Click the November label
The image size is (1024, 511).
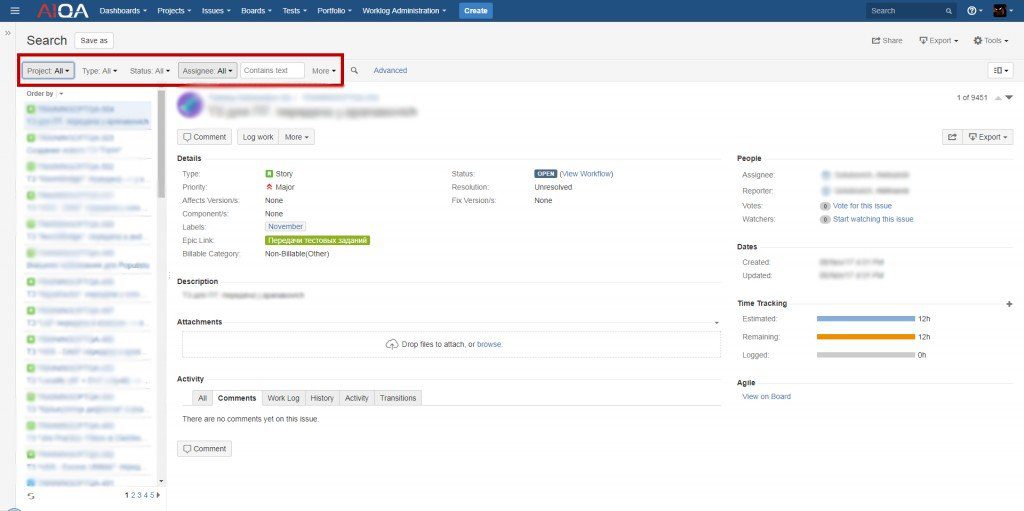(x=285, y=227)
